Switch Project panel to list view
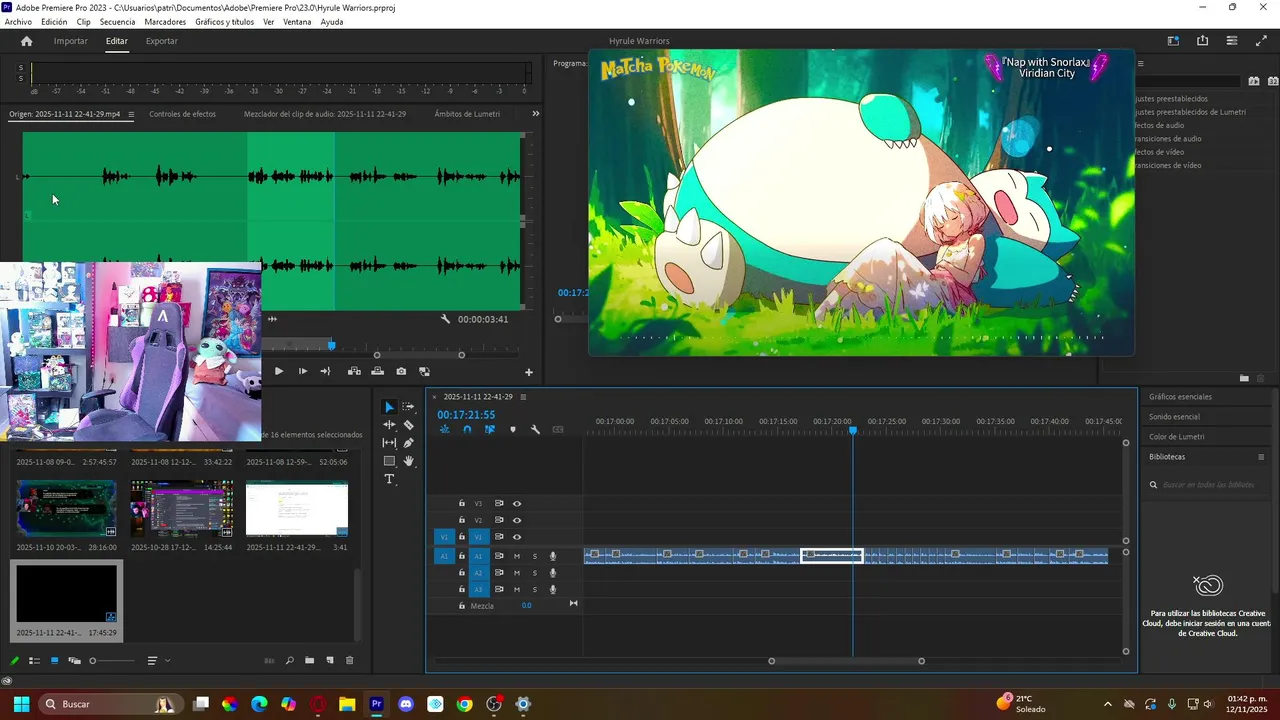The image size is (1280, 720). coord(34,661)
